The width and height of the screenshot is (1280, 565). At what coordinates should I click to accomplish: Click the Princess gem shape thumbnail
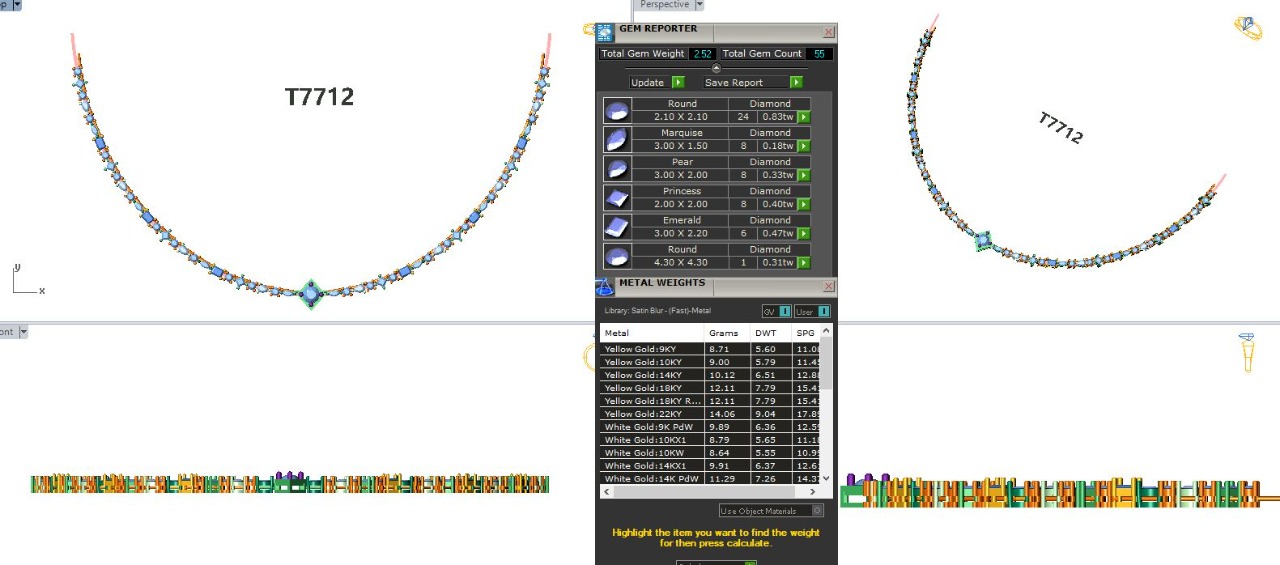617,197
